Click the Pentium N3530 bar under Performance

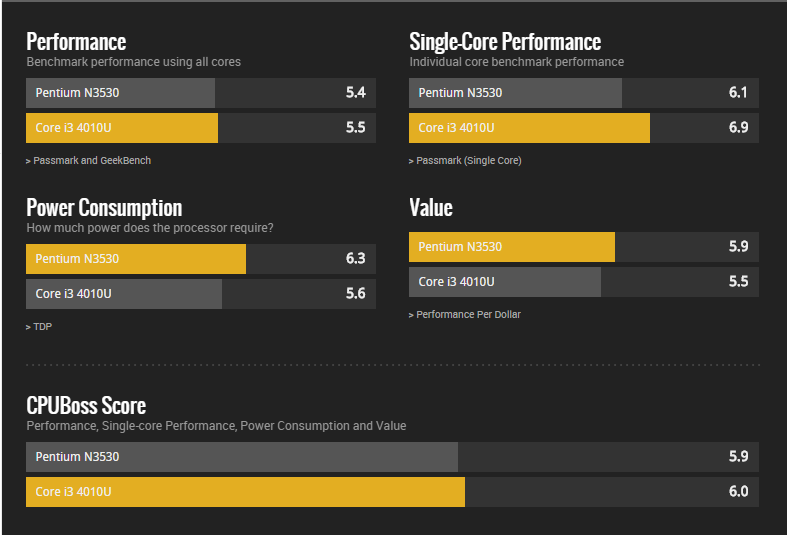pos(200,93)
